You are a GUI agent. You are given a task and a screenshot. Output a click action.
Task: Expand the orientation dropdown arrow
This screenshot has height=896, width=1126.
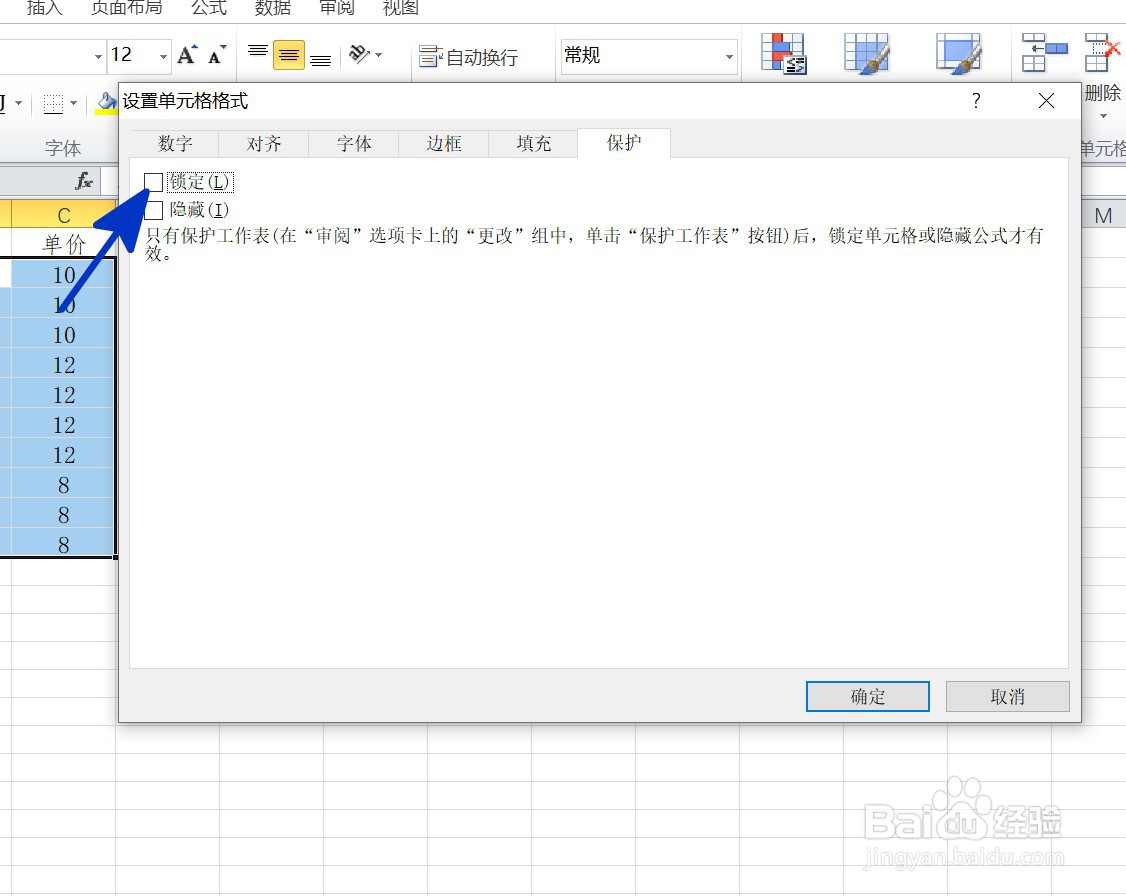pyautogui.click(x=378, y=55)
